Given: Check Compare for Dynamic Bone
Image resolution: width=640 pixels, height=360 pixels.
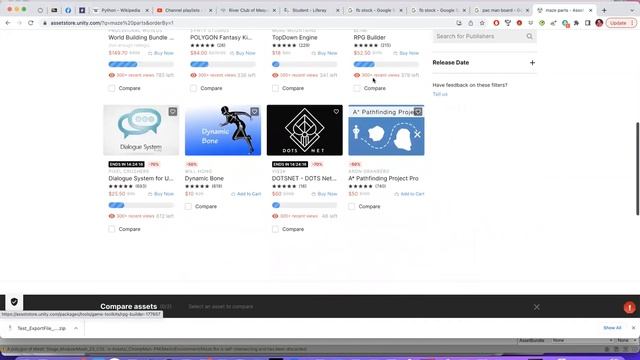Looking at the screenshot, I should [x=188, y=207].
